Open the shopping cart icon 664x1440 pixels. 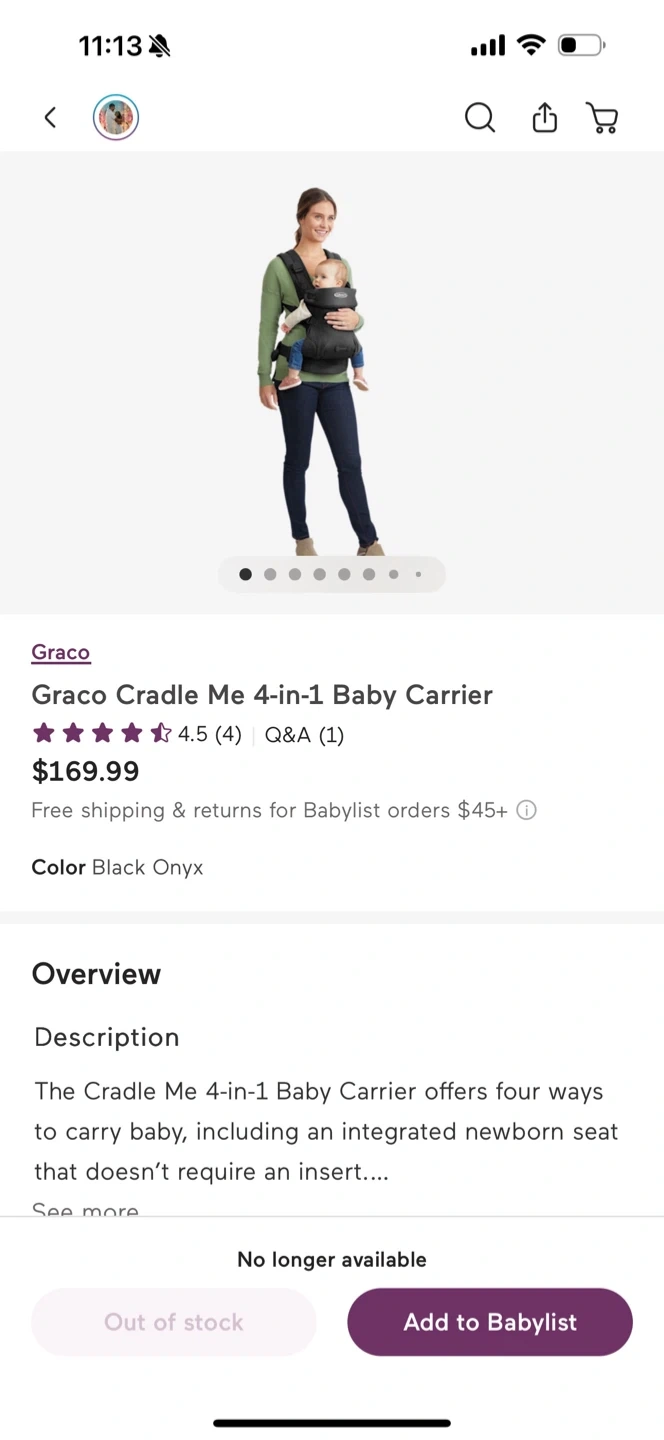[602, 118]
